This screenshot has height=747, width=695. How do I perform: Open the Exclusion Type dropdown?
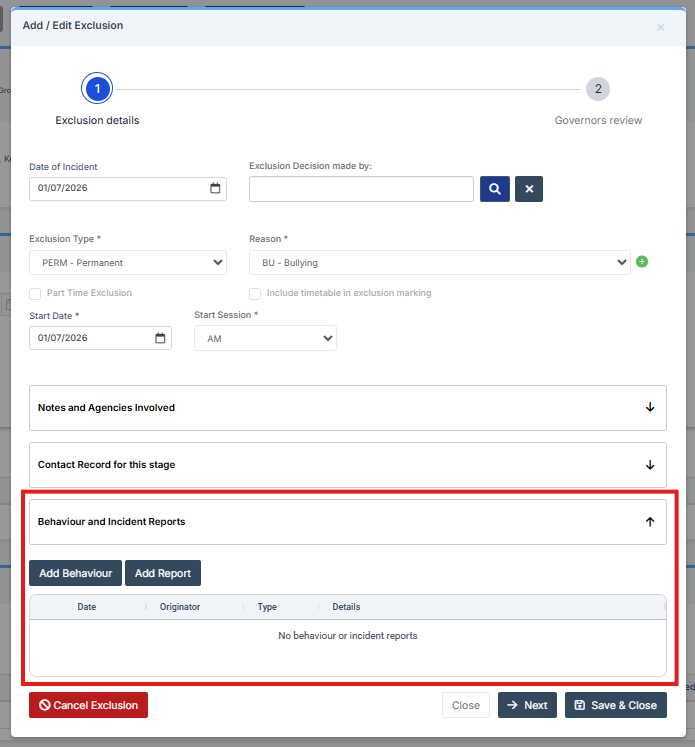click(128, 262)
